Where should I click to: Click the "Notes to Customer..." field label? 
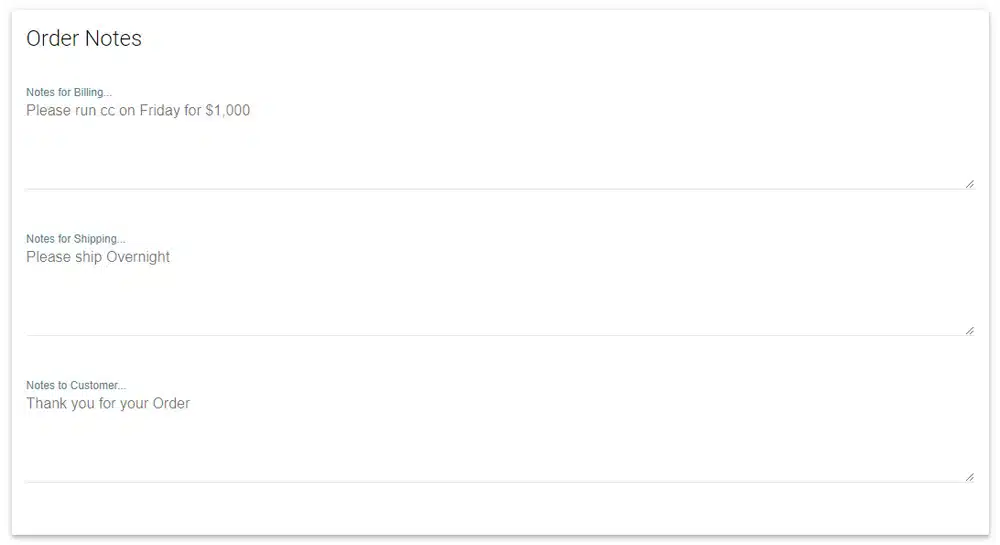[76, 385]
